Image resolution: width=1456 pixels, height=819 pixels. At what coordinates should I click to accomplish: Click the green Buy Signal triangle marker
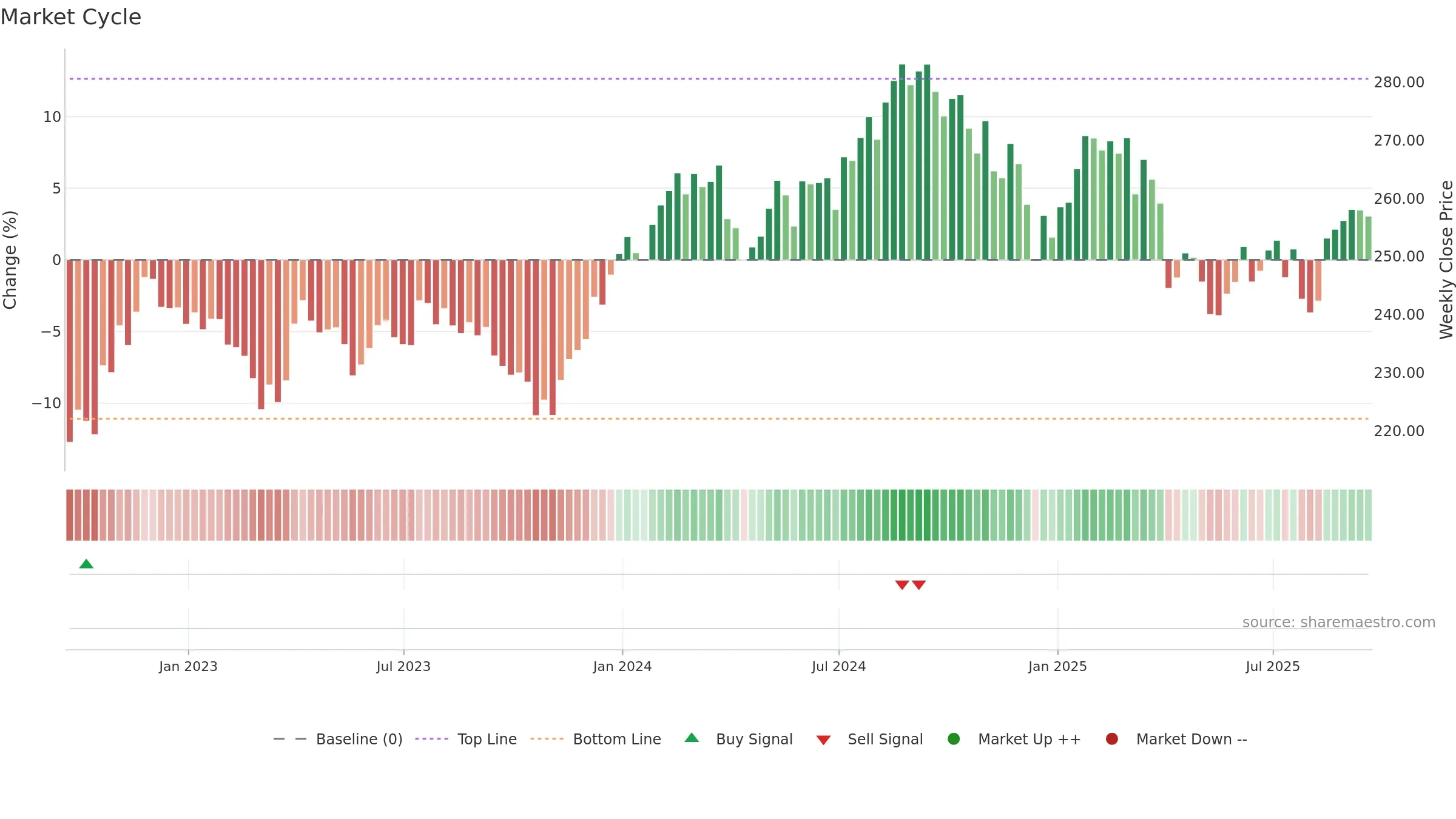[86, 564]
